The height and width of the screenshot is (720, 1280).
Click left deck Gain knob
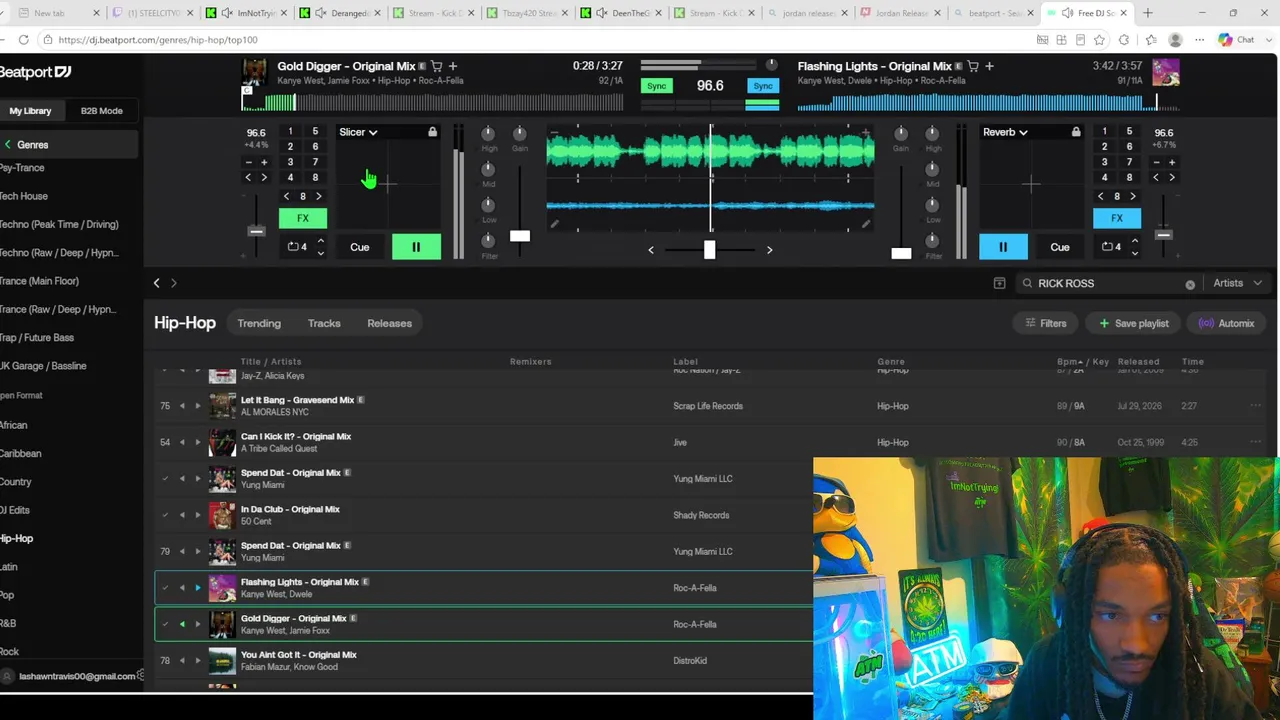(x=520, y=134)
